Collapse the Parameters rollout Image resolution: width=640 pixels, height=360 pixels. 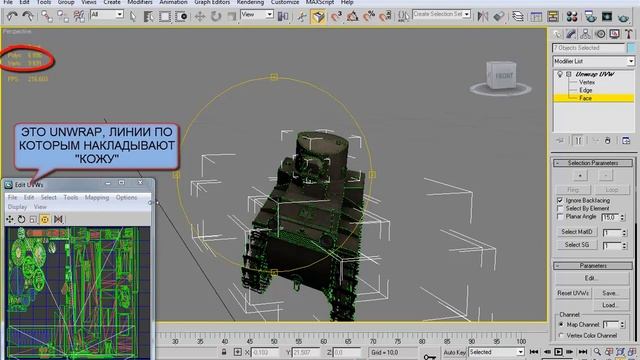coord(593,266)
